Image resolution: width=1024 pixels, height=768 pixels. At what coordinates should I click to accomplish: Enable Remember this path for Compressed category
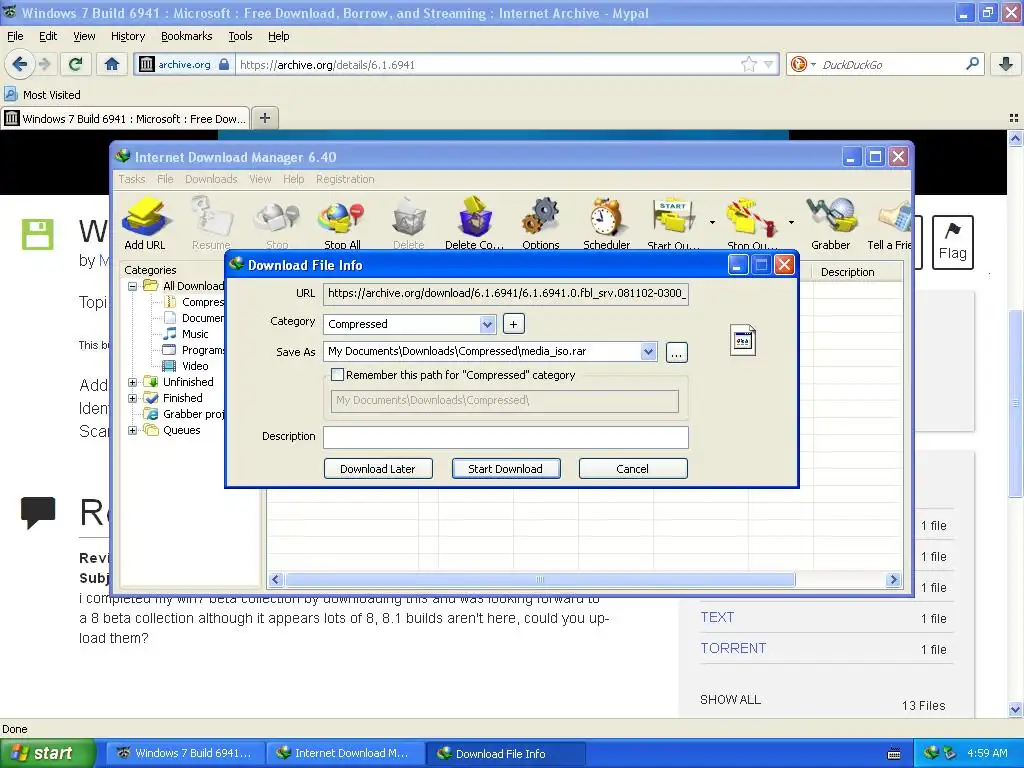point(338,375)
